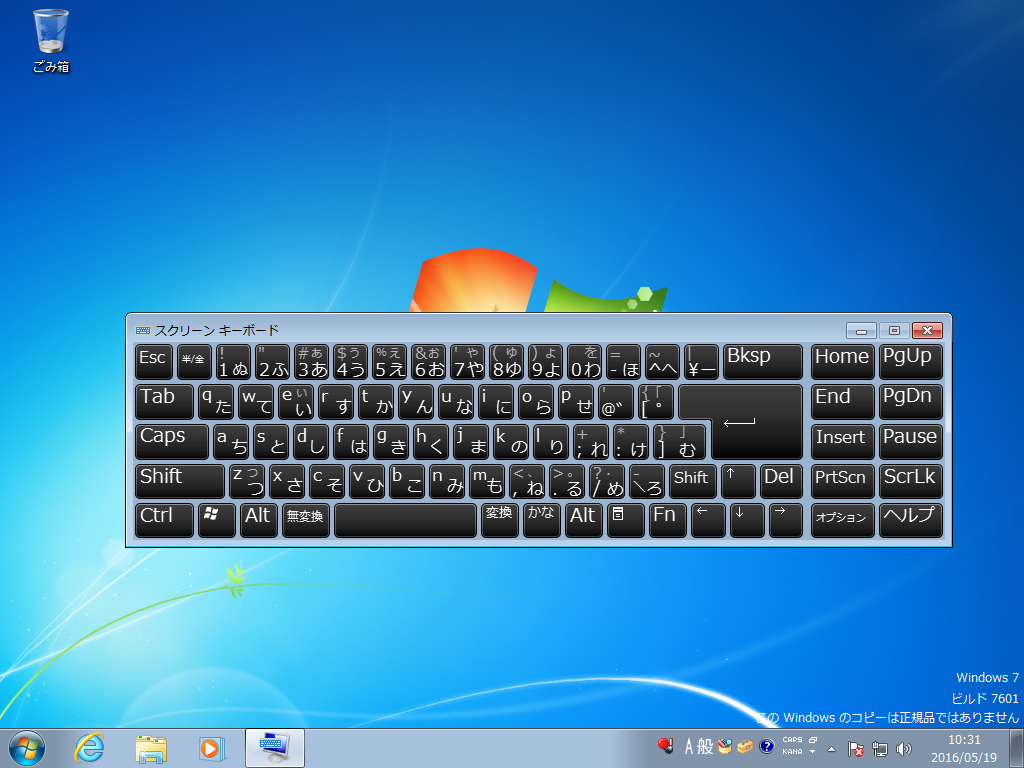Toggle the KANA indicator in language bar
Screen dimensions: 1024x768
pyautogui.click(x=792, y=752)
